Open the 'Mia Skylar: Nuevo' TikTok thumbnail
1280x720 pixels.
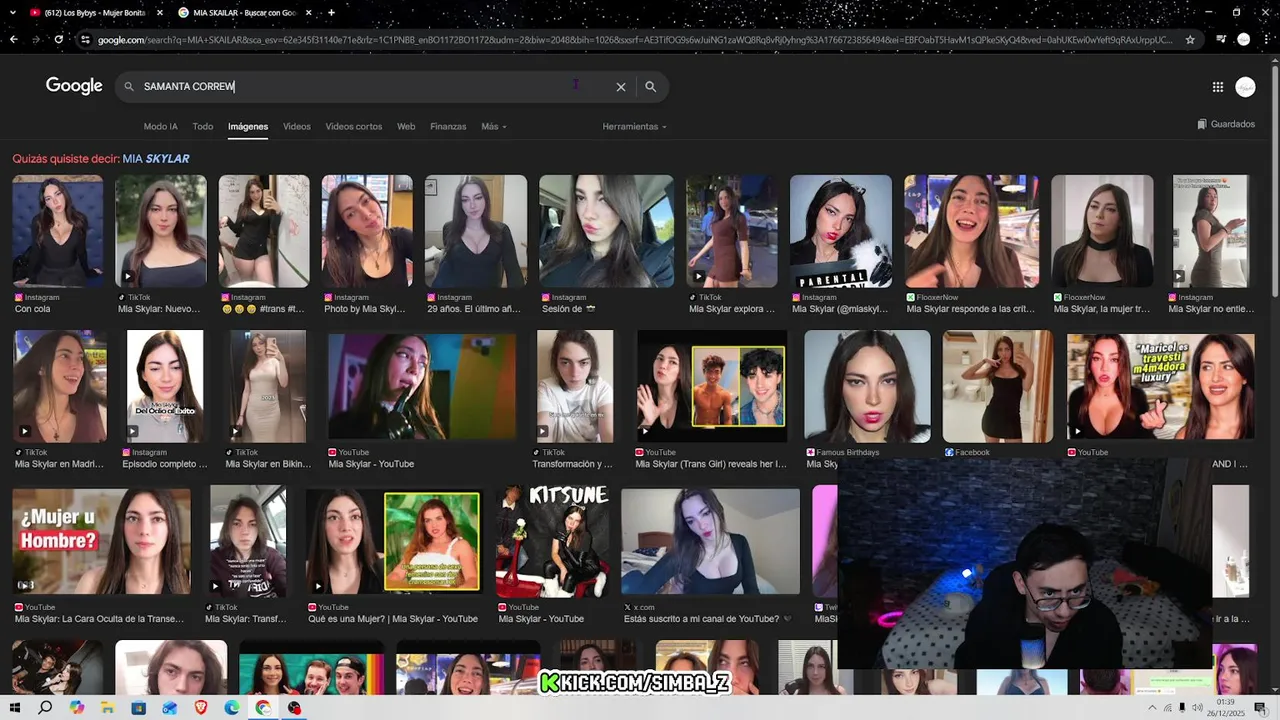[x=161, y=231]
